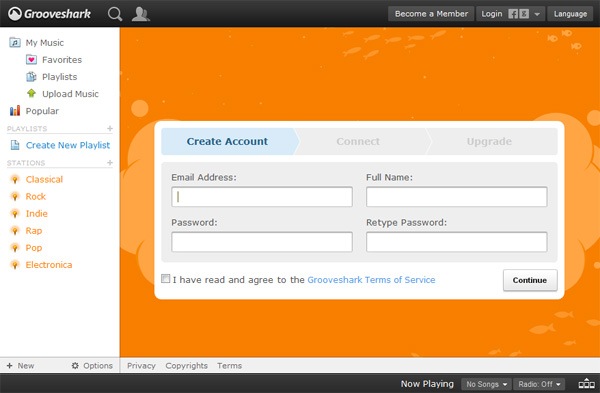The image size is (600, 393).
Task: Open the No Songs dropdown
Action: pos(486,384)
